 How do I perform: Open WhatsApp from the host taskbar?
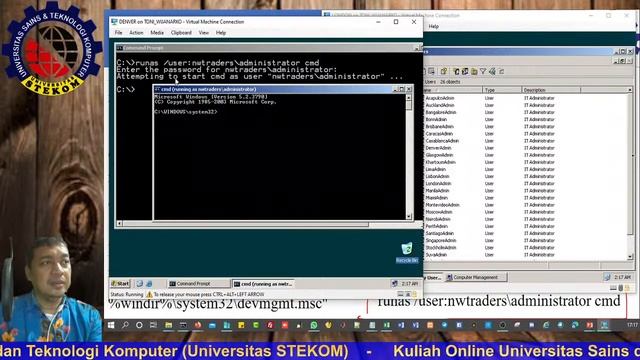point(313,325)
